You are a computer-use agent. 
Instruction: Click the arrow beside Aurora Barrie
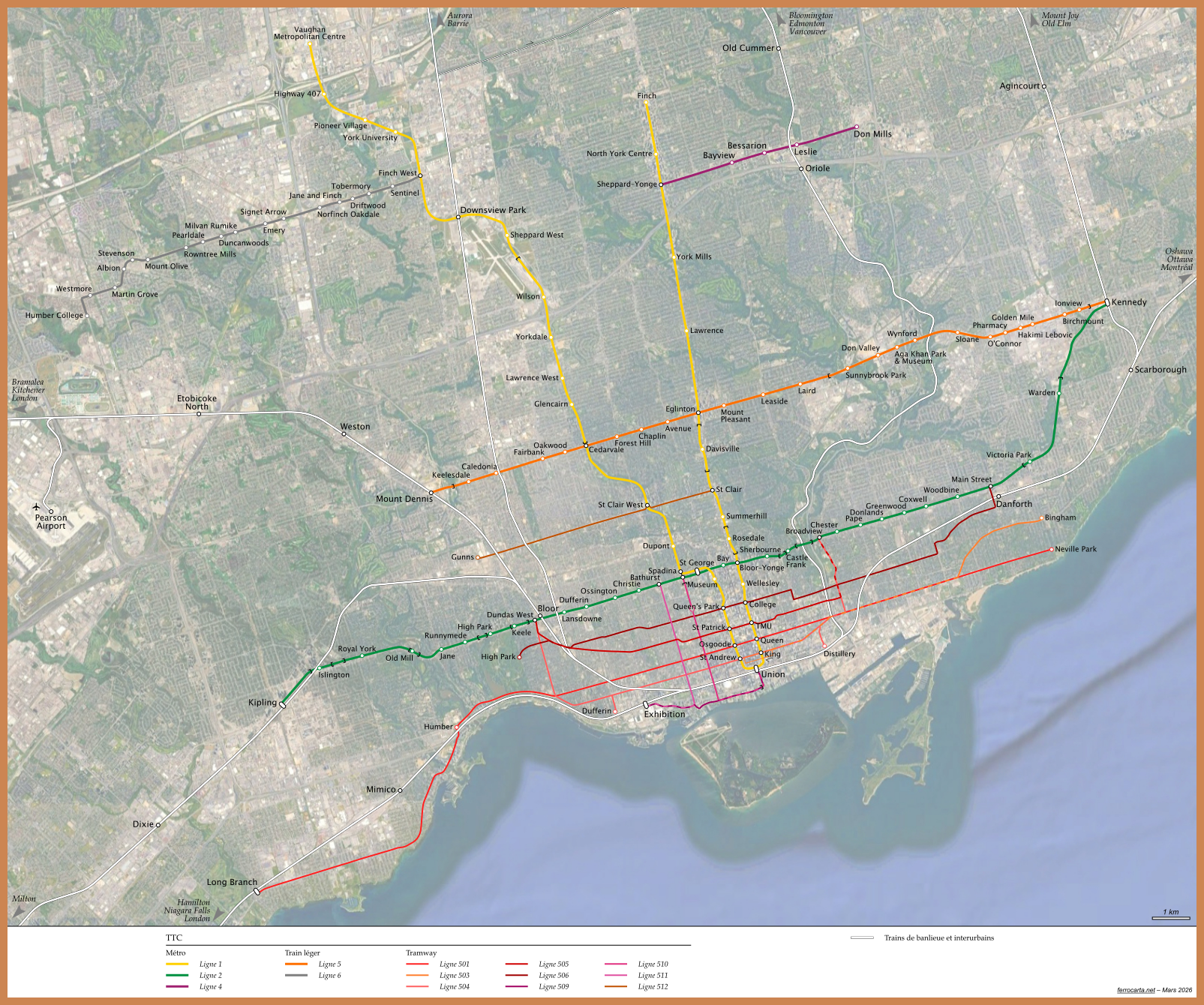coord(439,21)
